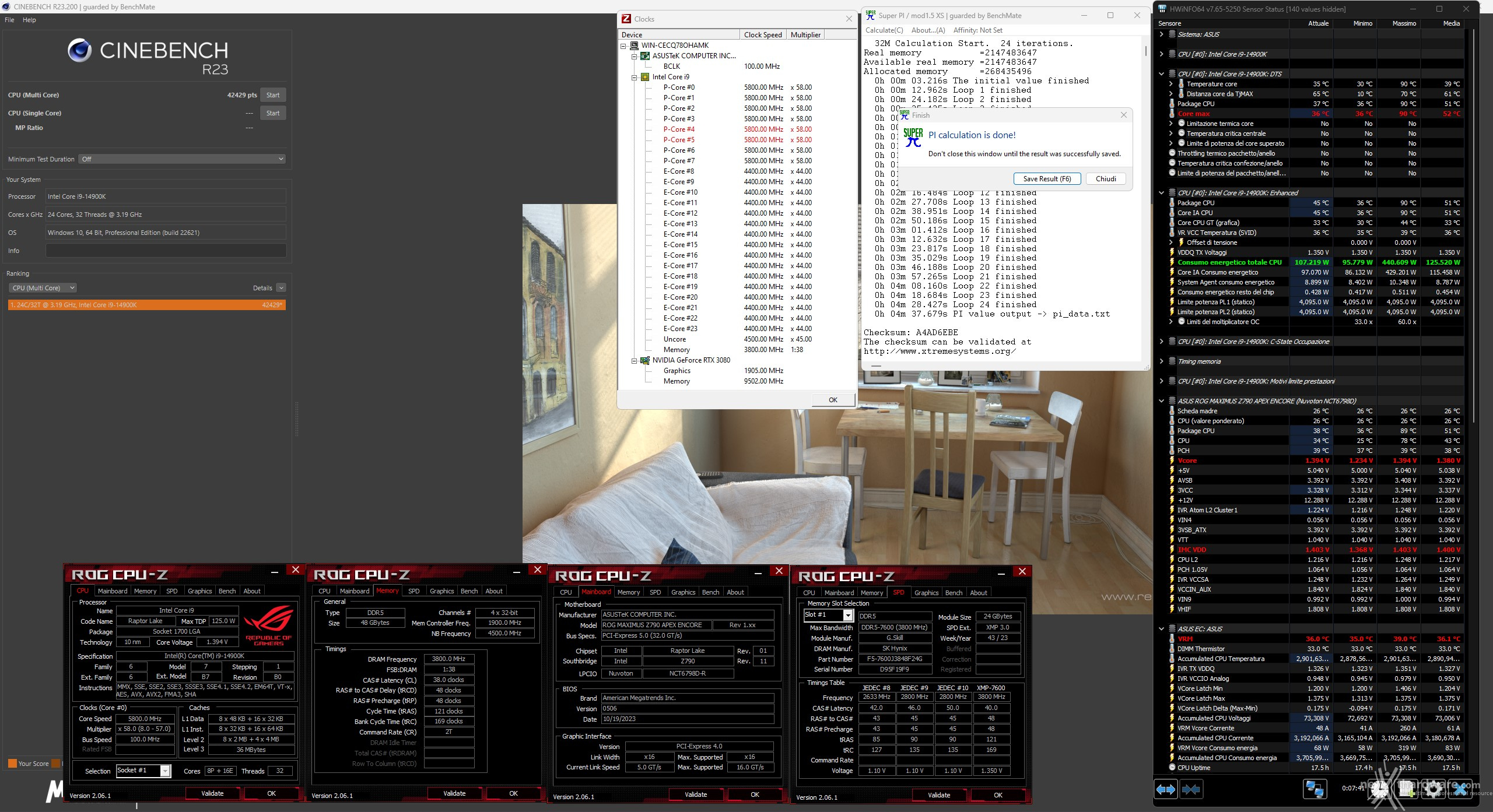This screenshot has height=812, width=1493.
Task: Select Uncore row in Clocks list
Action: point(737,339)
